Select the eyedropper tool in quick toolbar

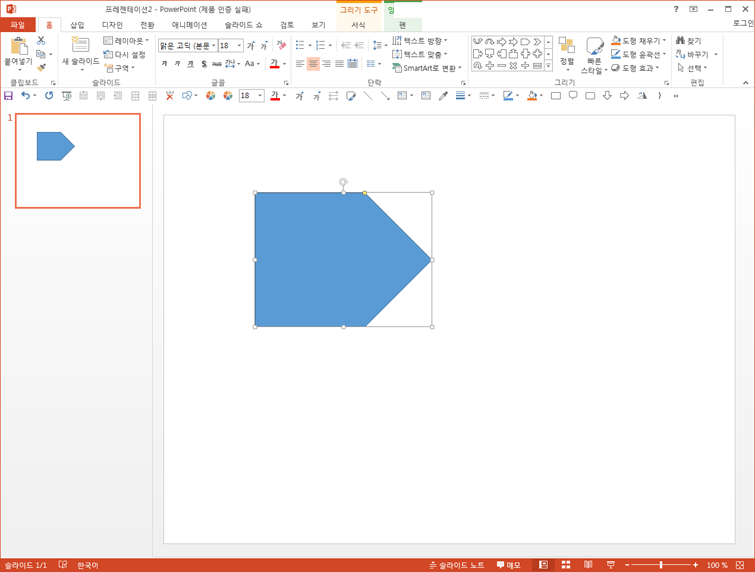tap(443, 96)
